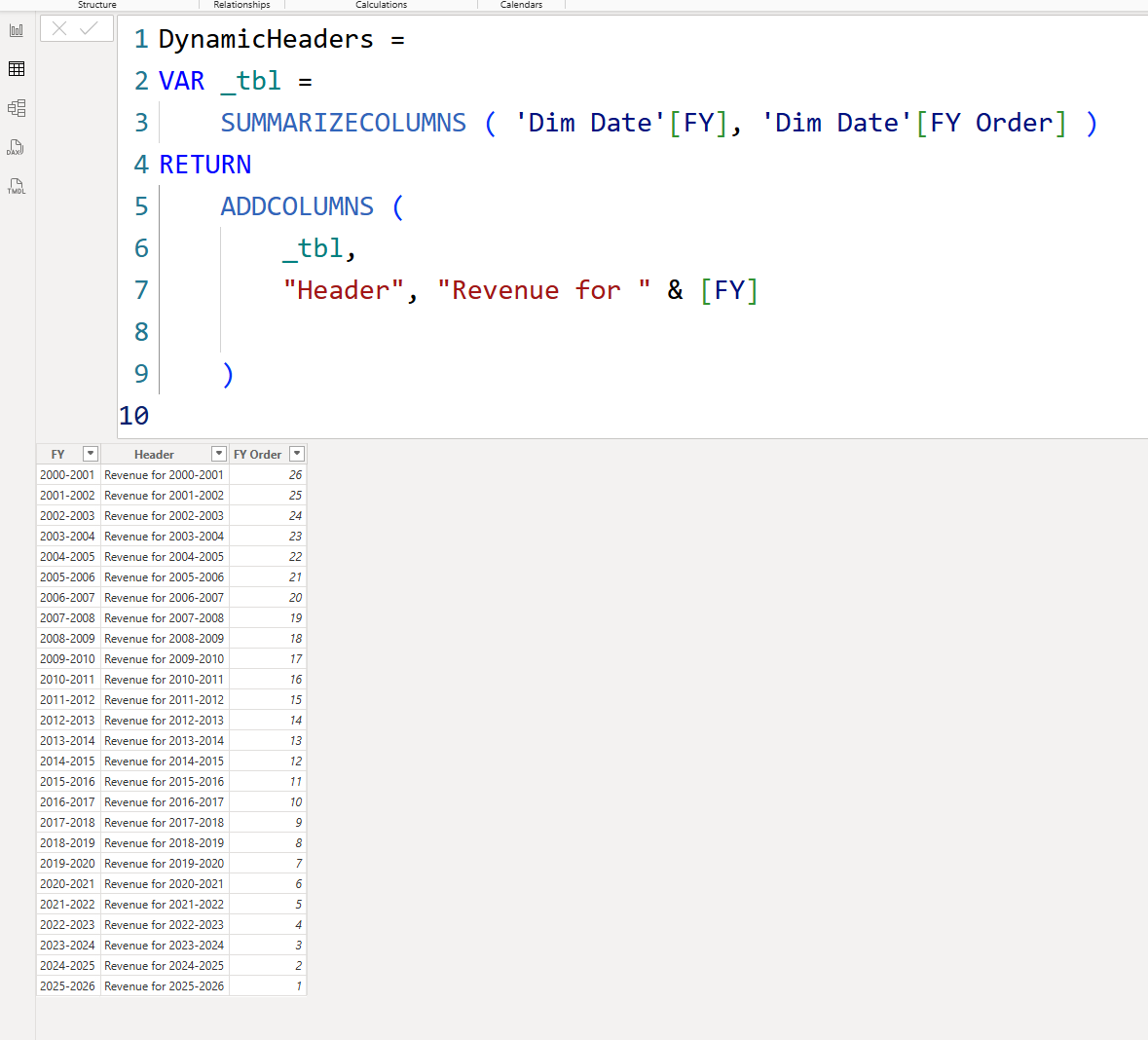This screenshot has width=1148, height=1040.
Task: Open FY Order column filter dropdown
Action: pyautogui.click(x=297, y=454)
